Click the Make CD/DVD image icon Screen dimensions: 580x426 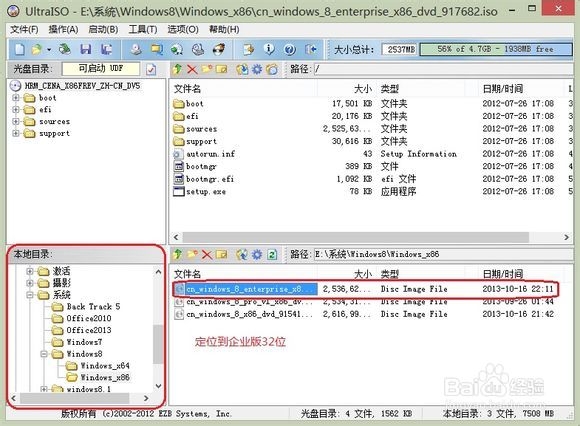(136, 49)
